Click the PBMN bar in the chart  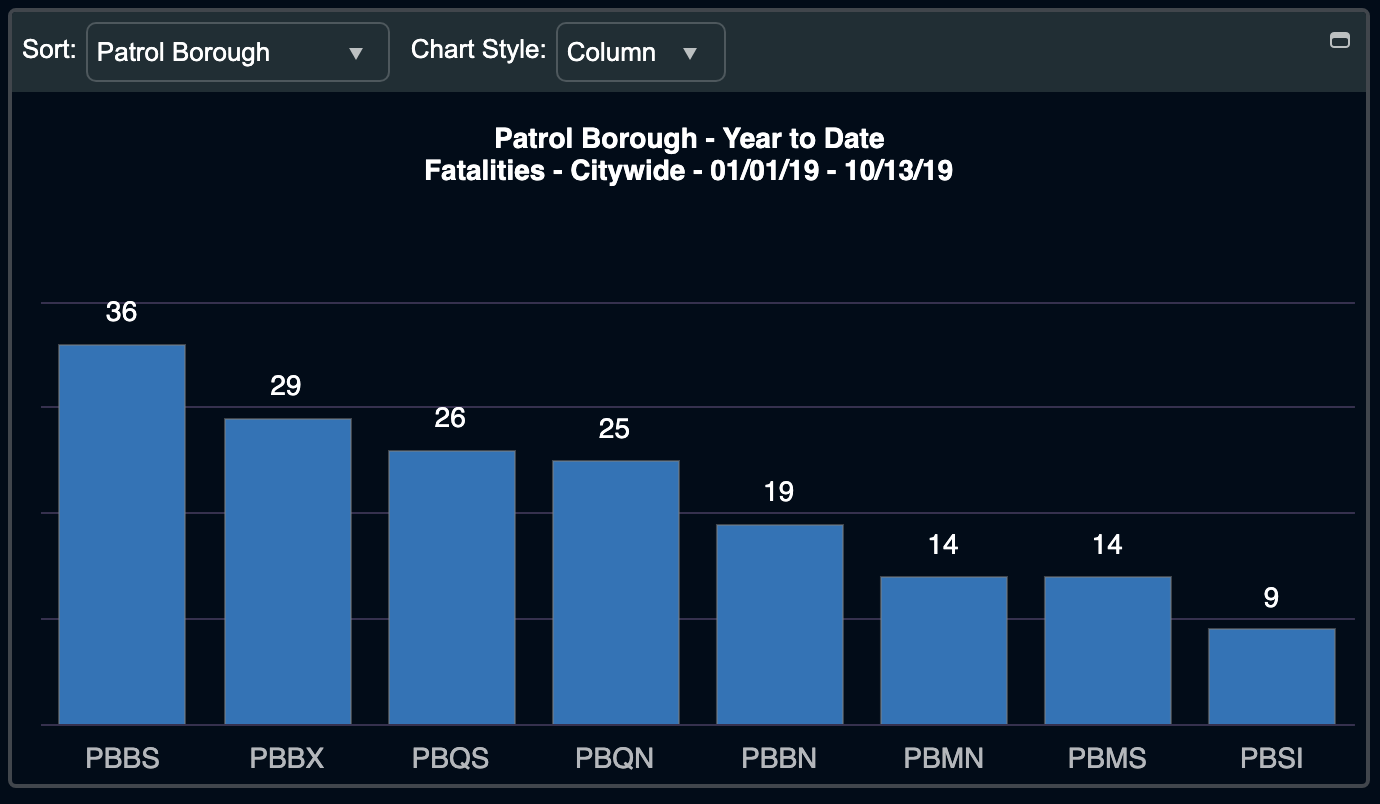(944, 650)
